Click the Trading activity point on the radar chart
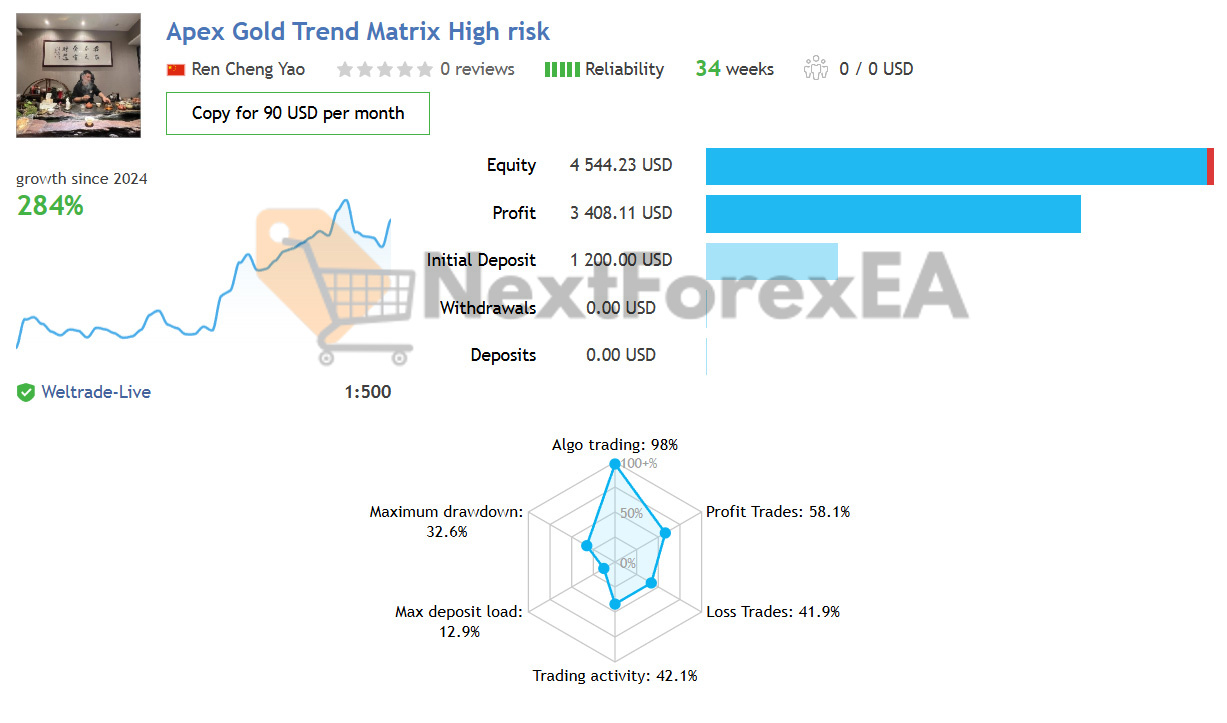Screen dimensions: 1227x723 (616, 603)
